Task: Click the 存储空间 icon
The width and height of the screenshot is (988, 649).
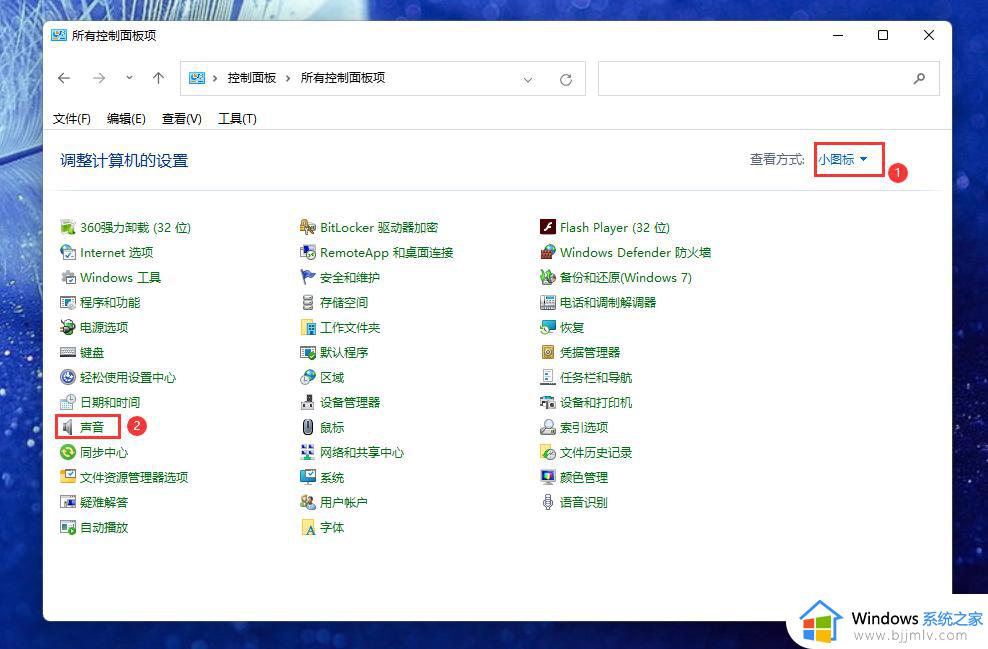Action: pos(307,302)
